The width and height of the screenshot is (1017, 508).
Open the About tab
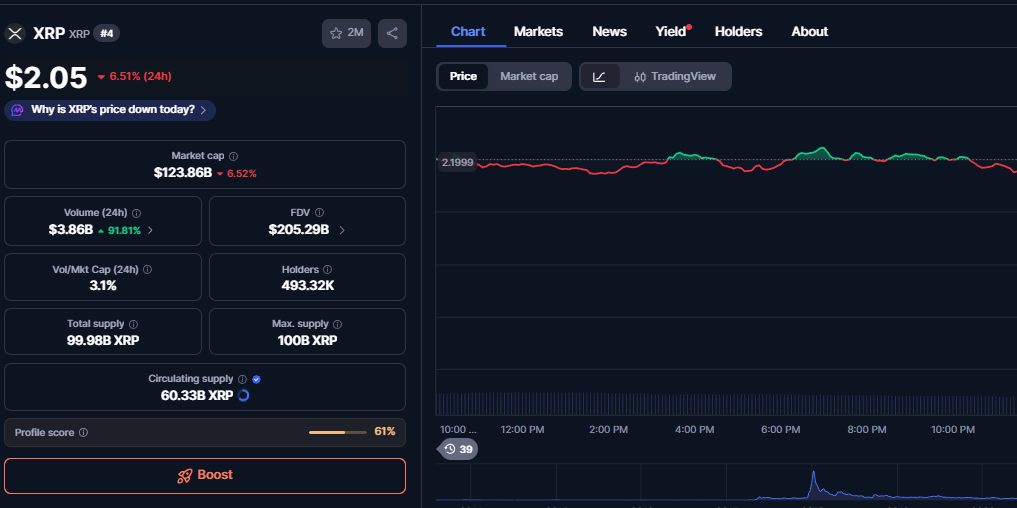click(809, 31)
